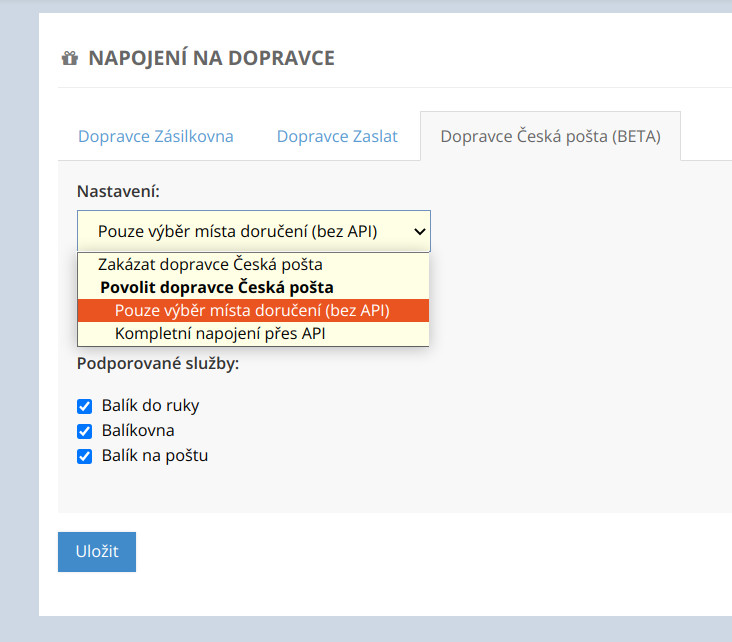Click the 'Balíkovna' text label
Image resolution: width=732 pixels, height=642 pixels.
[138, 431]
